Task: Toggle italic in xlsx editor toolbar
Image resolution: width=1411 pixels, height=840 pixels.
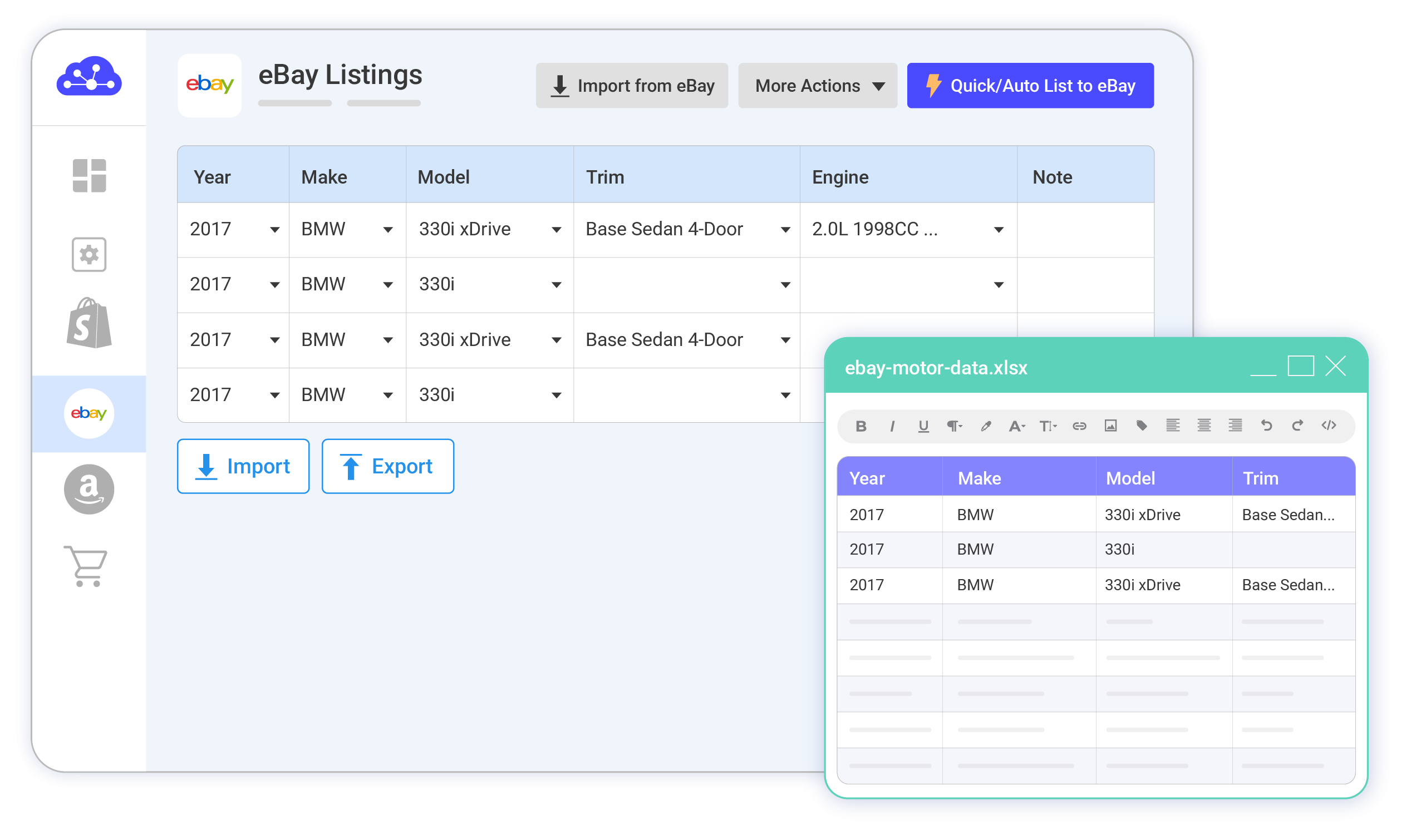Action: (893, 427)
